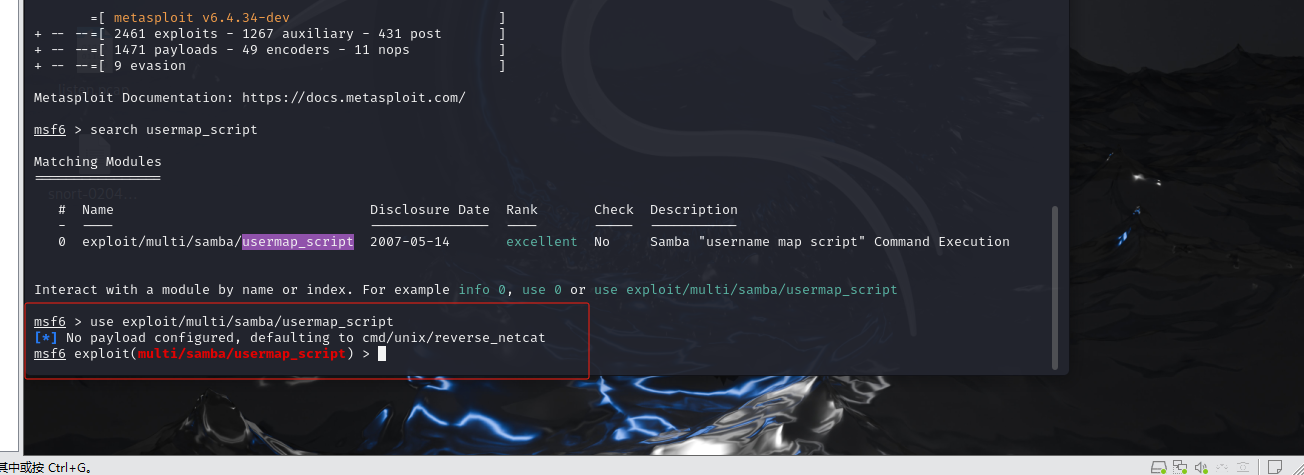Click the greyed USB device status icon
Viewport: 1304px width, 475px height.
tap(1222, 467)
